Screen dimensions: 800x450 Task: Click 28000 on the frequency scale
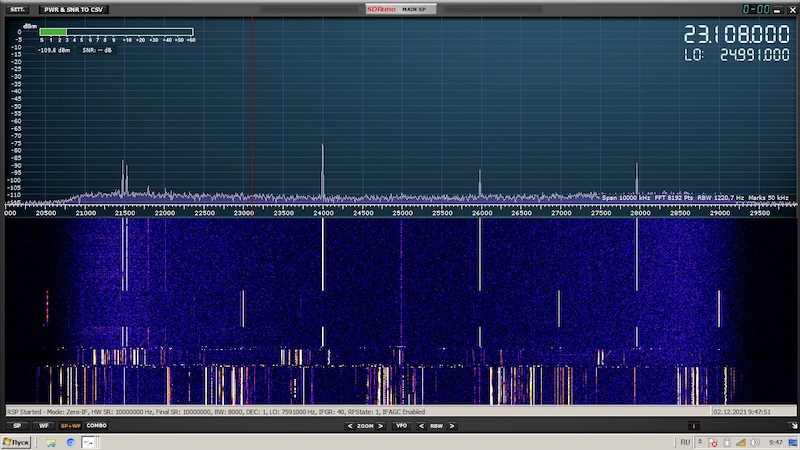point(638,212)
